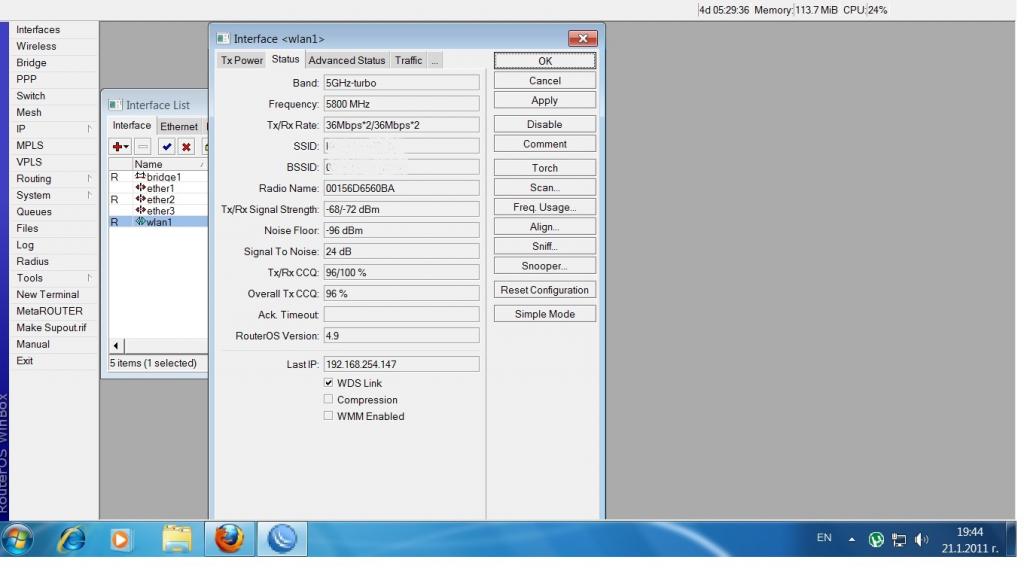Click the Torch button

tap(545, 168)
